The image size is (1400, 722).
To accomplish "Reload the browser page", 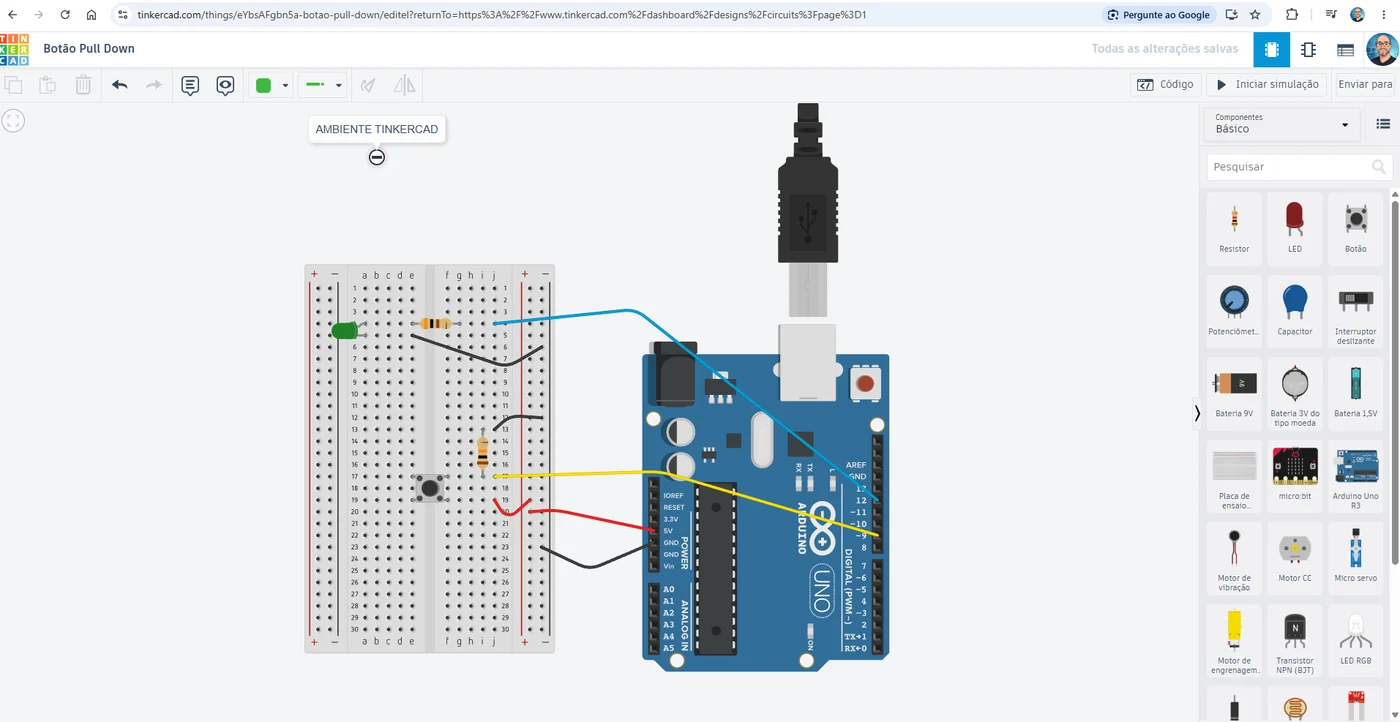I will click(x=65, y=15).
